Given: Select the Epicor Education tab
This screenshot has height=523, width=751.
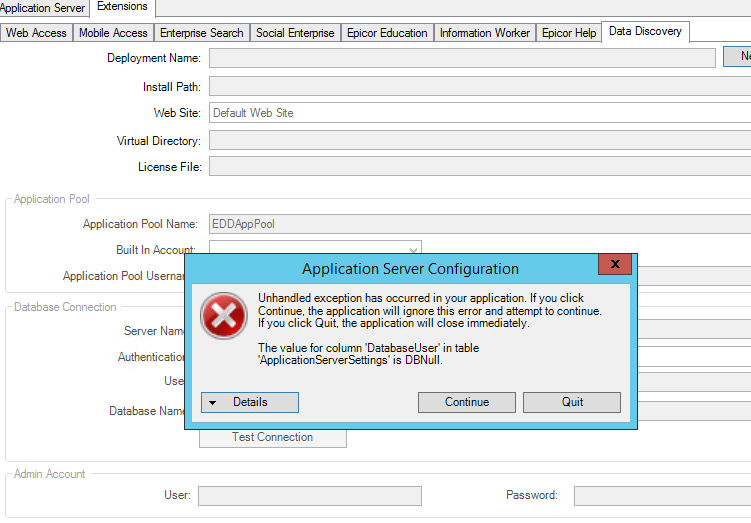Looking at the screenshot, I should (x=387, y=33).
